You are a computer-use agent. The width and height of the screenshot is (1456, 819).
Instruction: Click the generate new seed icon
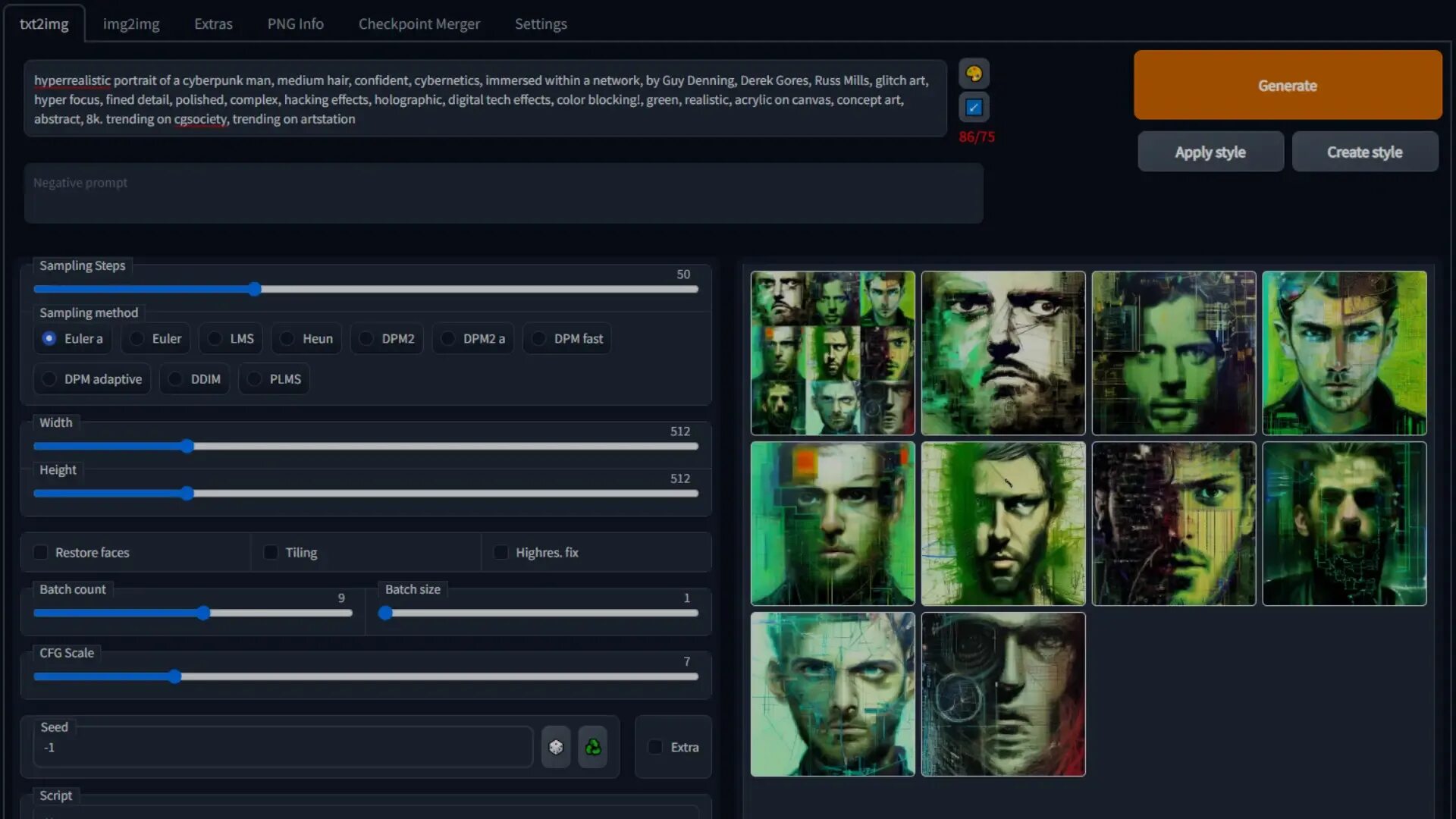click(x=556, y=747)
